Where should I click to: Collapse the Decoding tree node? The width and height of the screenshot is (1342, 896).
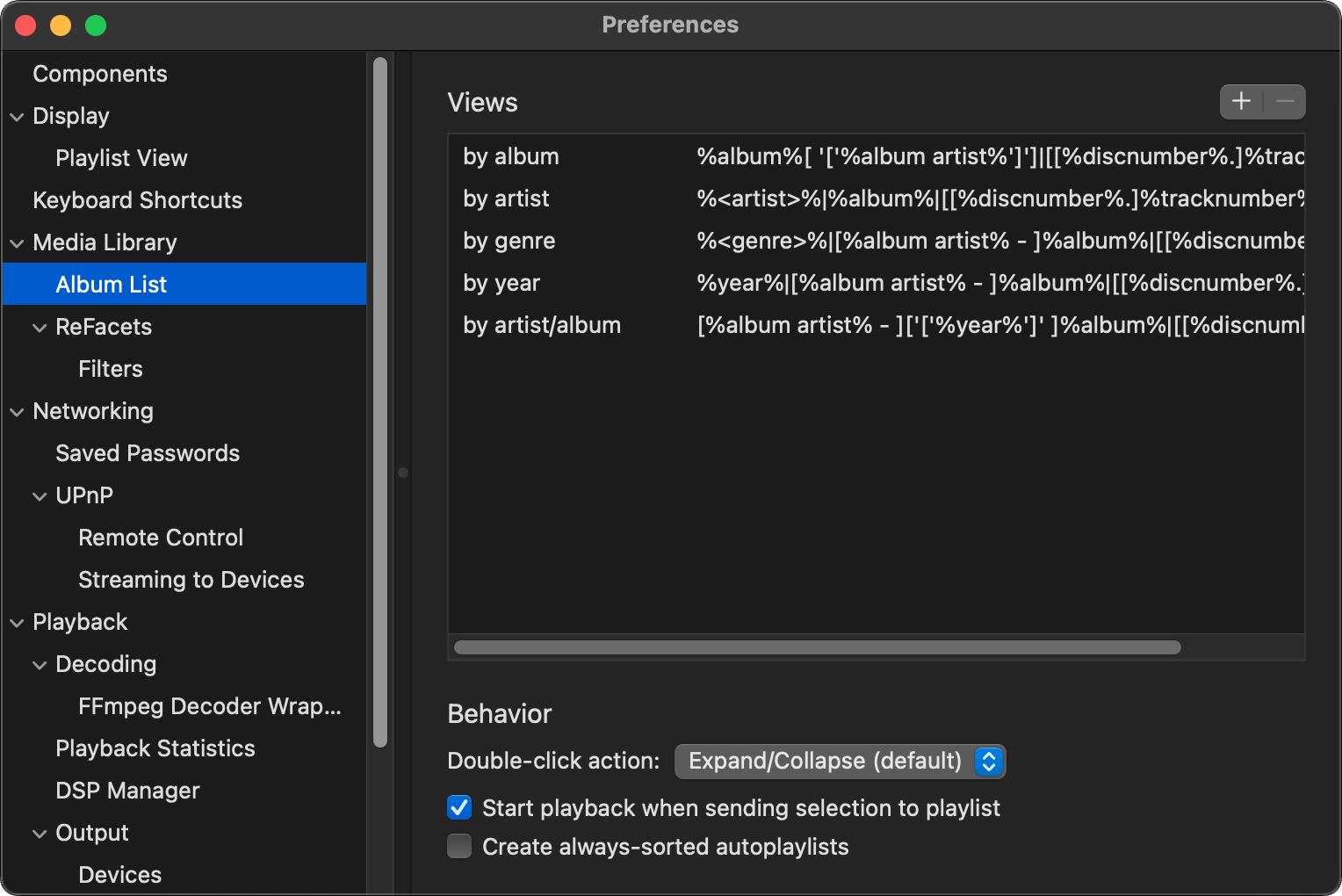(40, 665)
